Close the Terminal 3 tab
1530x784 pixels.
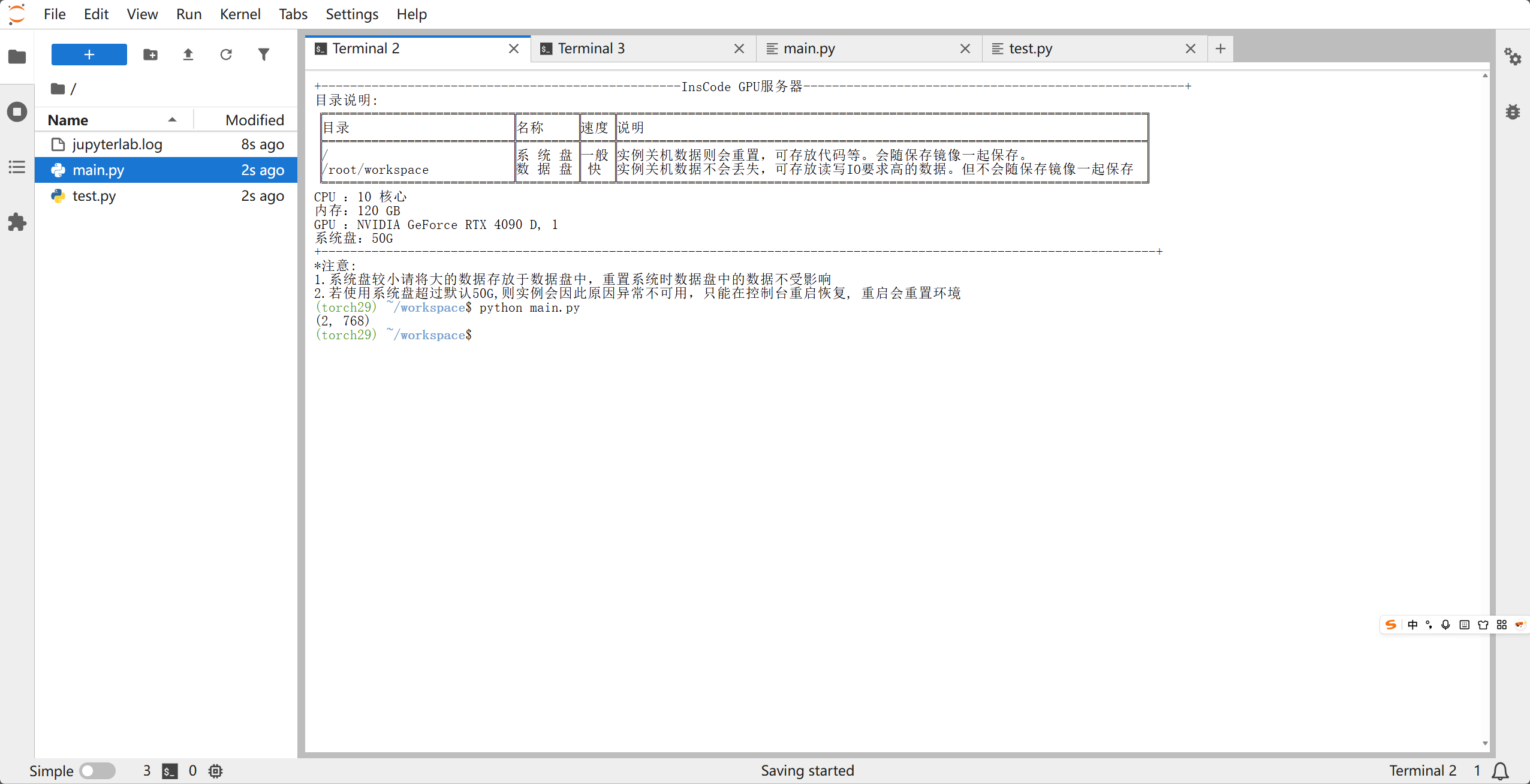(739, 49)
